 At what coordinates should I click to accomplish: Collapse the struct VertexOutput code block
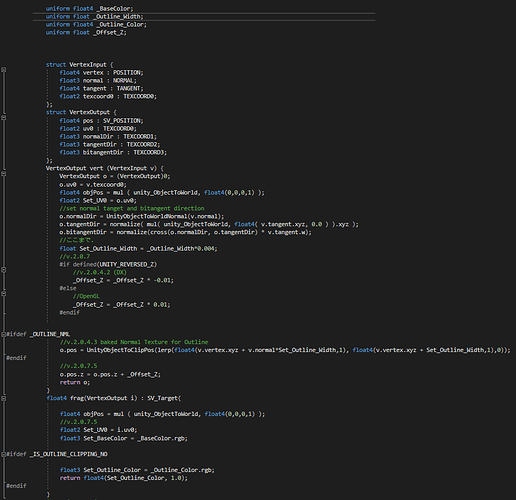[3, 118]
